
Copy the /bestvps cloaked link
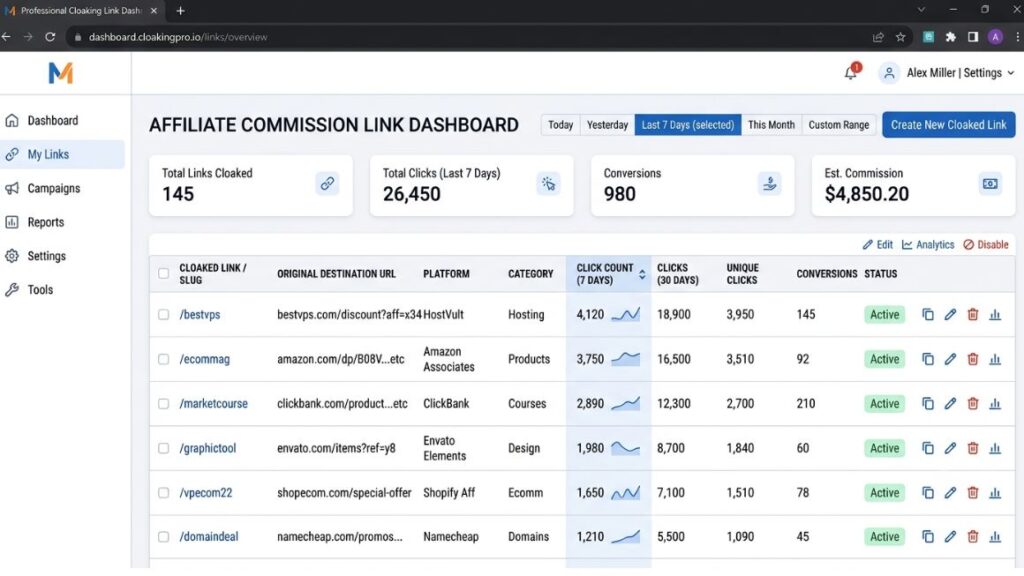click(x=927, y=315)
